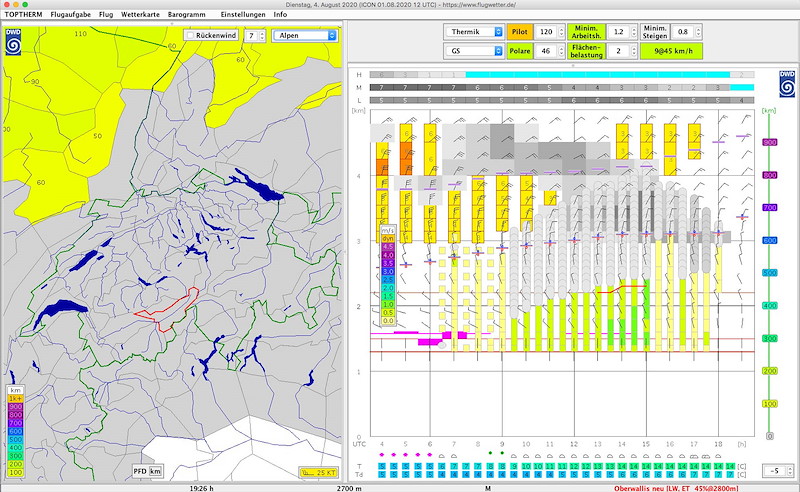Click hour label 15 on UTC axis

(646, 444)
